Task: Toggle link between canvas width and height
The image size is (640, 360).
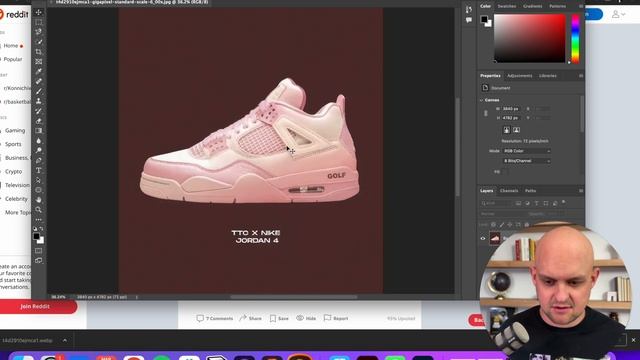Action: [486, 113]
